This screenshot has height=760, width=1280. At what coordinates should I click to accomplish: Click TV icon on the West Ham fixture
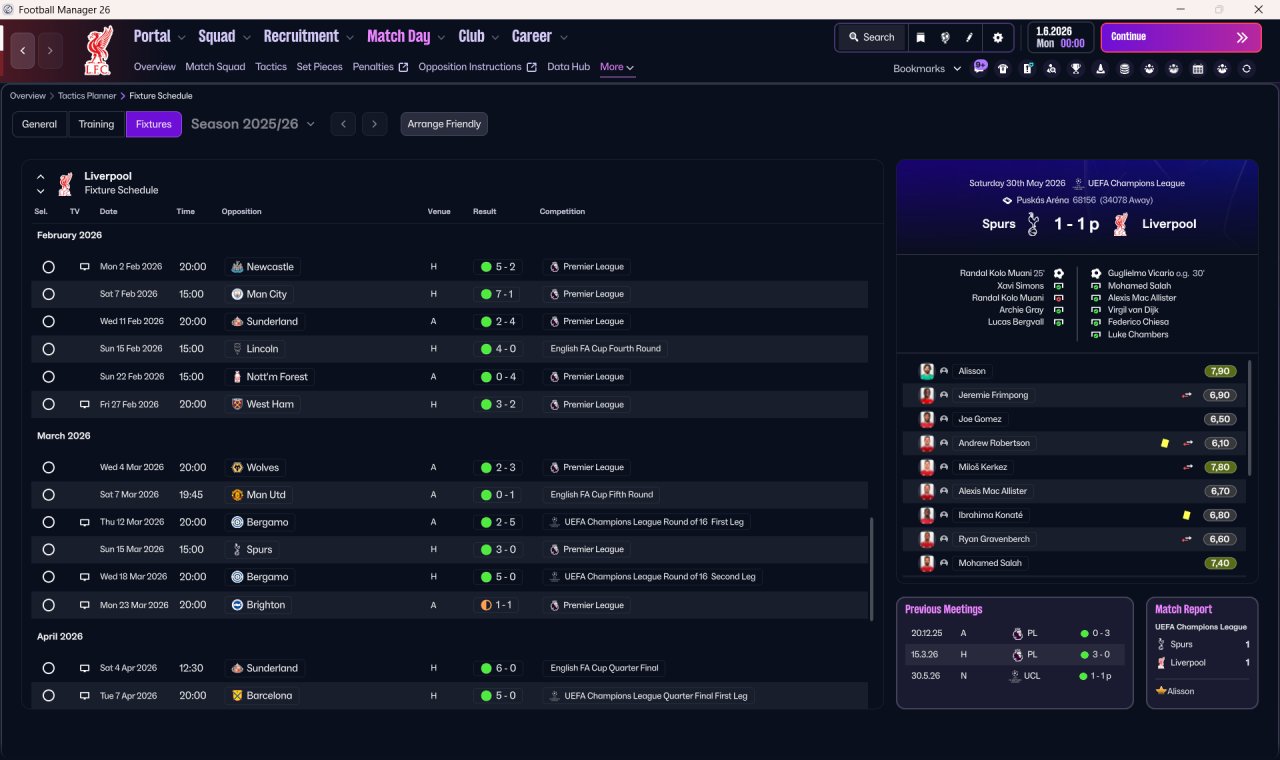click(85, 404)
